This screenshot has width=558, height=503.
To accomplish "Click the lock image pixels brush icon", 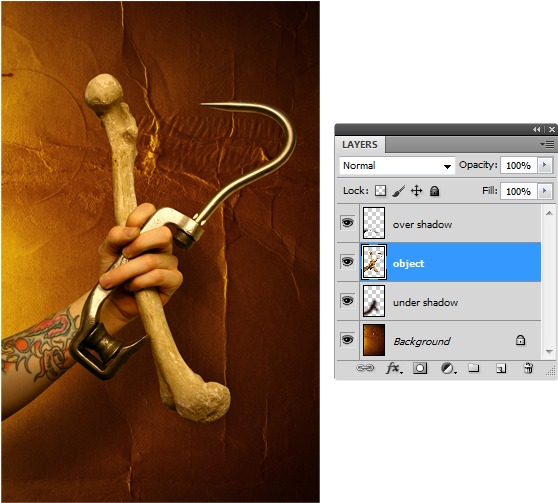I will point(399,191).
